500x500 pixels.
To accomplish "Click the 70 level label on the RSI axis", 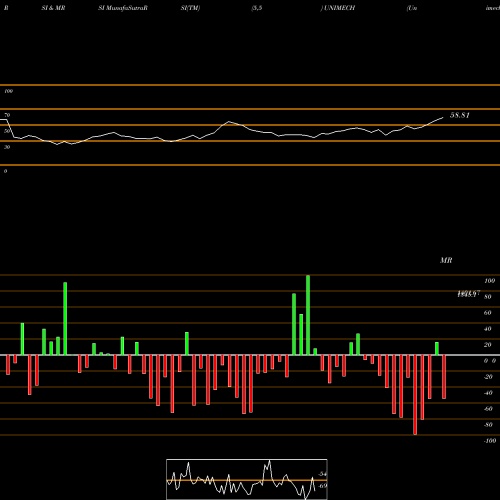I will click(7, 115).
